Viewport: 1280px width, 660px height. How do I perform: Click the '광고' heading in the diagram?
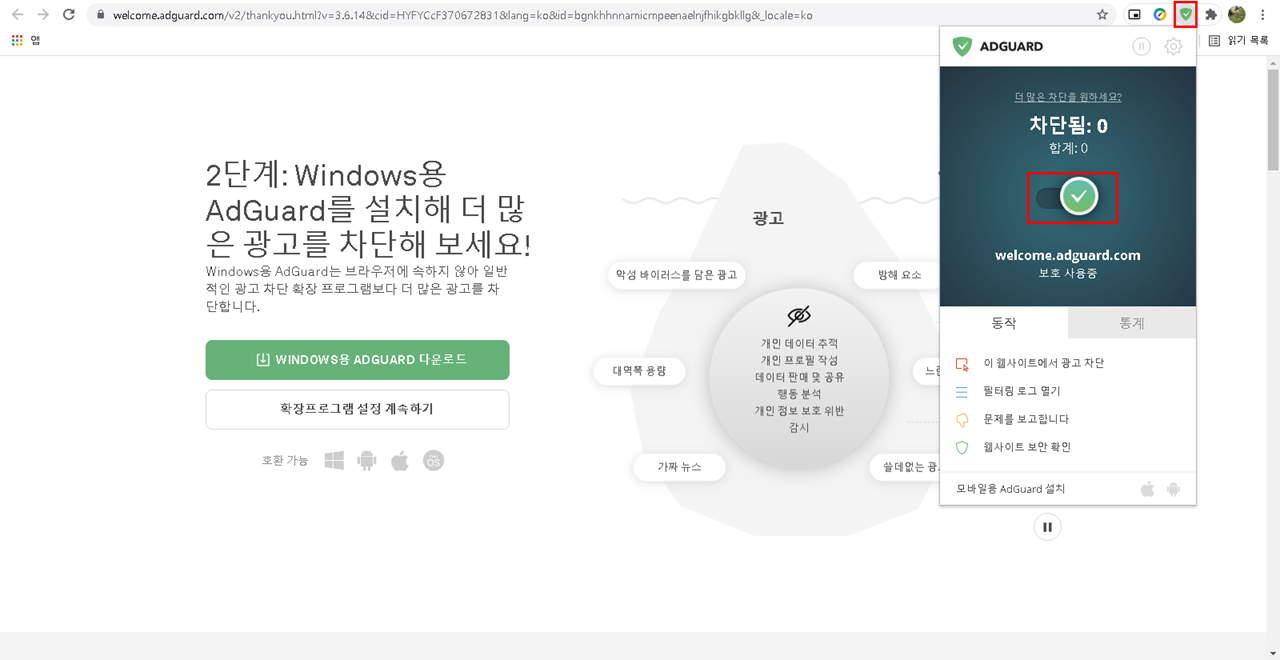(768, 218)
